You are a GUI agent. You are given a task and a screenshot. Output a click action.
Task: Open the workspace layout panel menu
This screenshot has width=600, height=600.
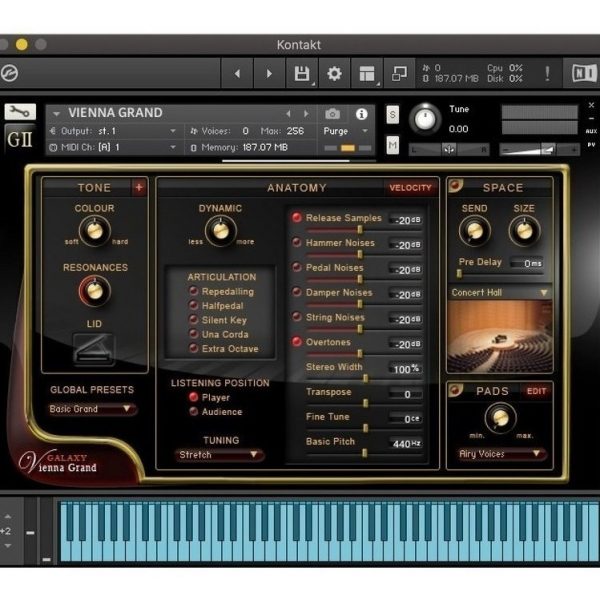click(367, 73)
